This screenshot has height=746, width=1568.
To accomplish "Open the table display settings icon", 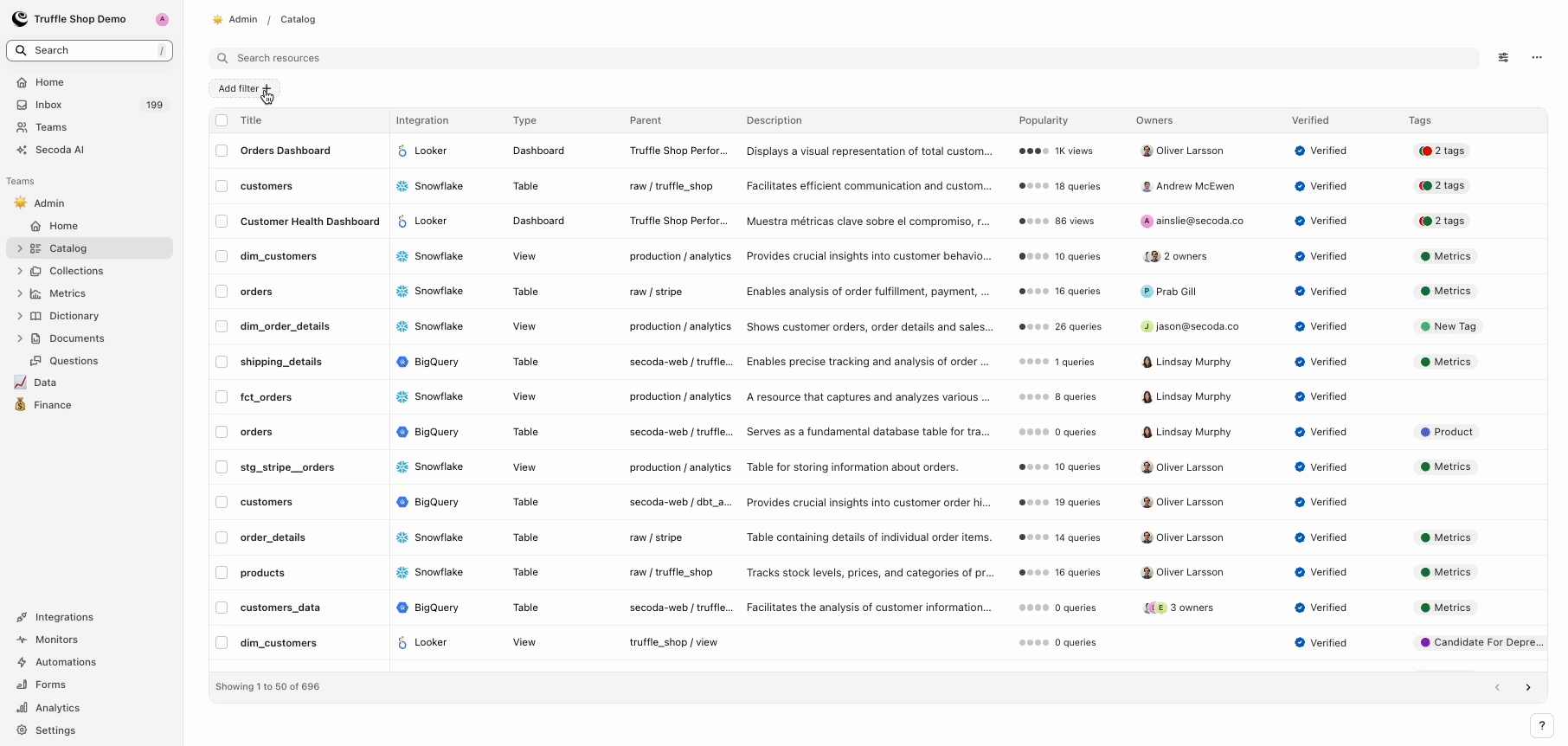I will pyautogui.click(x=1503, y=58).
